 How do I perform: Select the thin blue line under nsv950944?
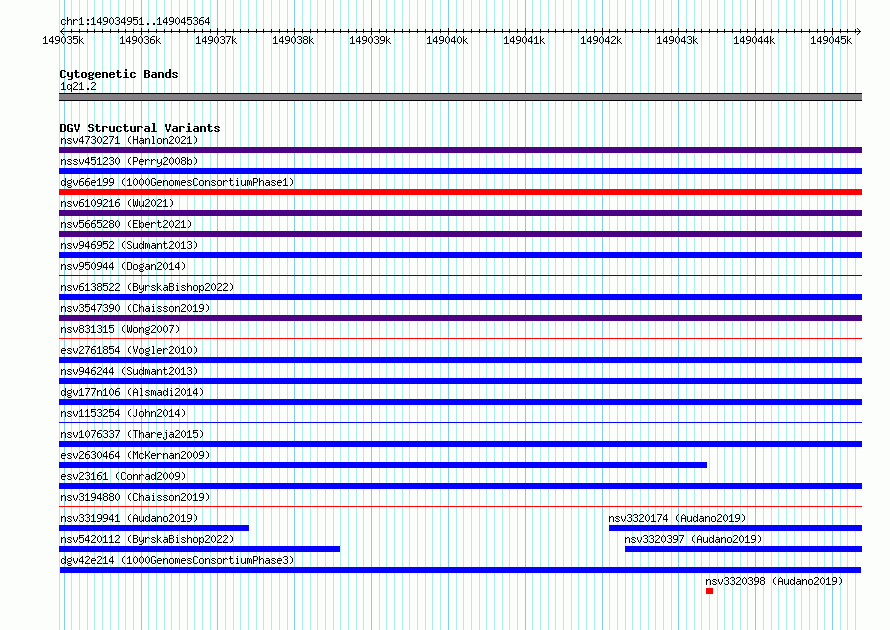(x=460, y=276)
